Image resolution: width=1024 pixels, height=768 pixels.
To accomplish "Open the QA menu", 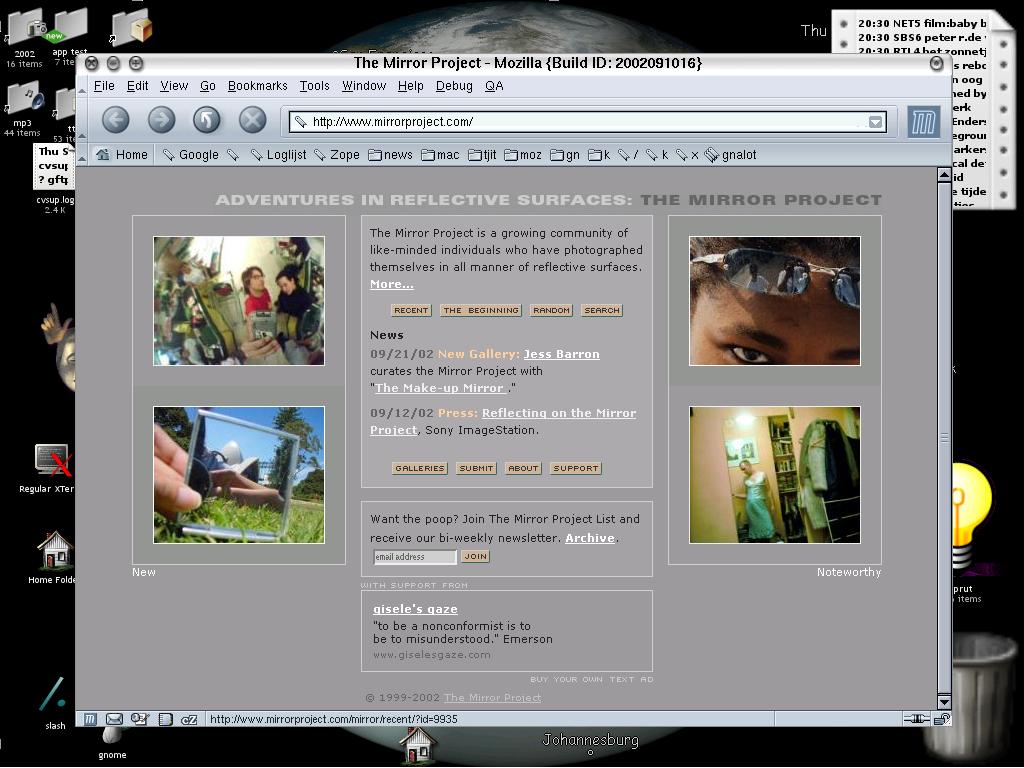I will pyautogui.click(x=494, y=86).
